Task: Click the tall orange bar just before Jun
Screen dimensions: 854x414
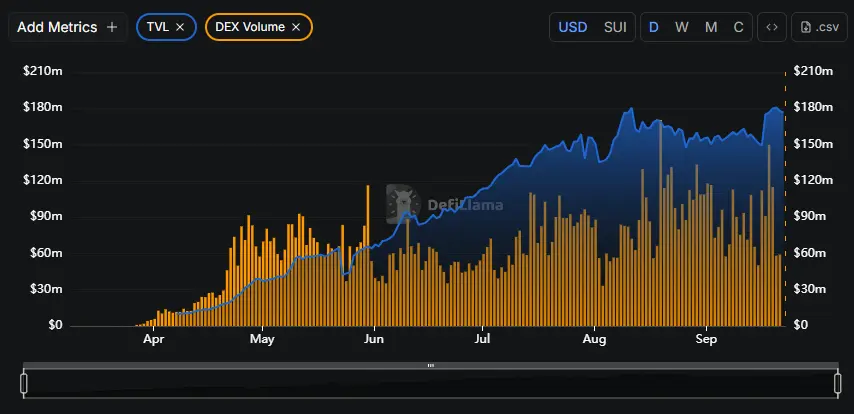Action: point(368,256)
